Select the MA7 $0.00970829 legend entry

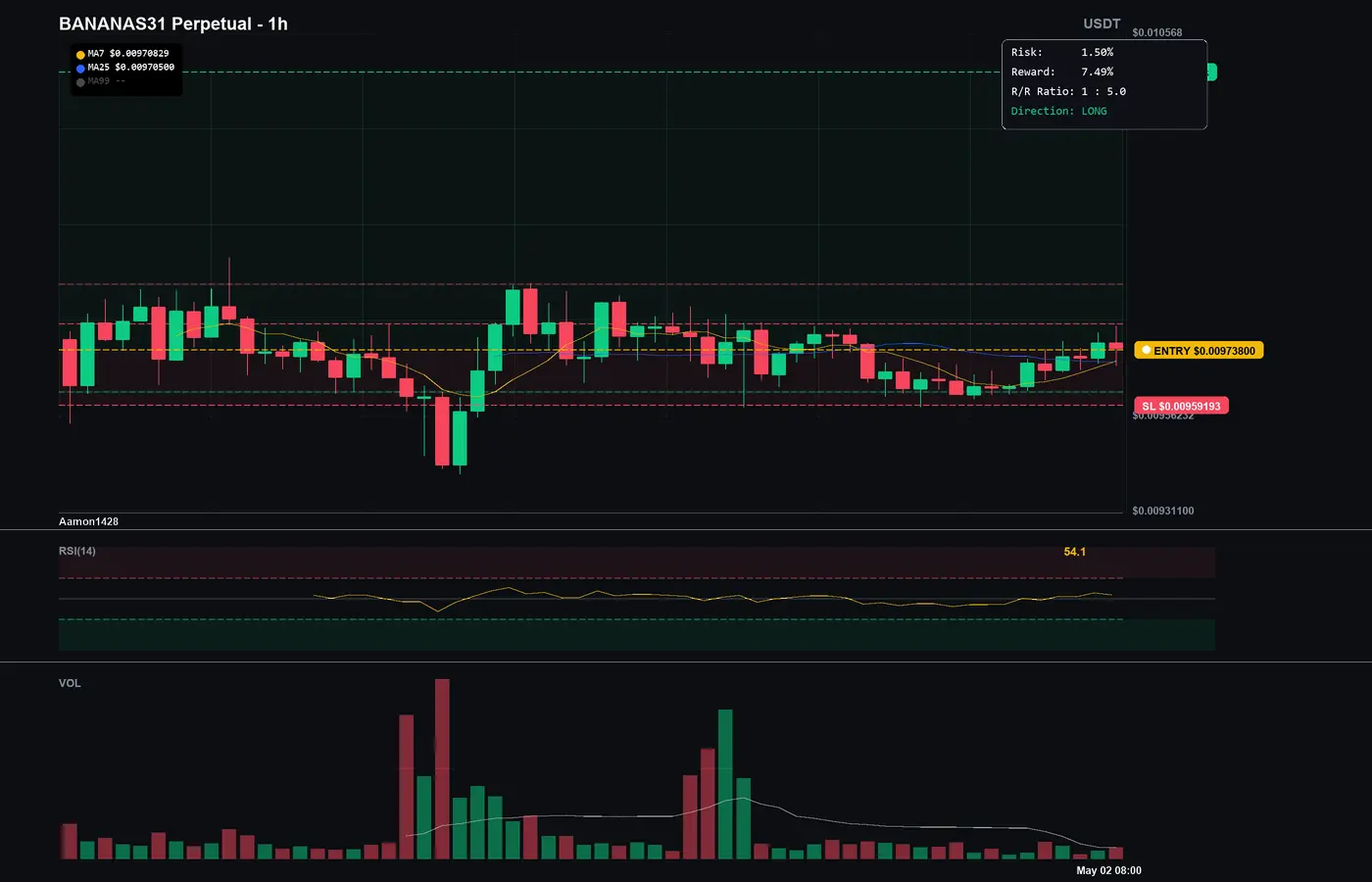coord(122,54)
